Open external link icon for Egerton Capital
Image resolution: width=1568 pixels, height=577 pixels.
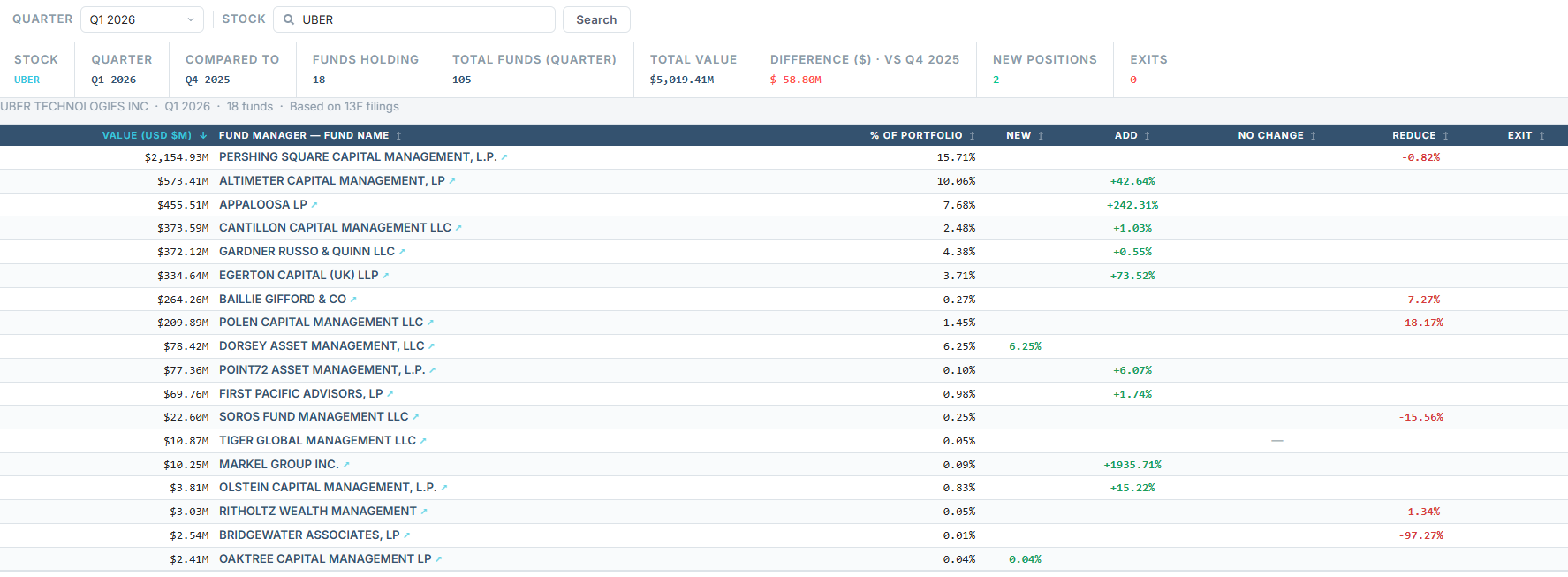coord(386,276)
